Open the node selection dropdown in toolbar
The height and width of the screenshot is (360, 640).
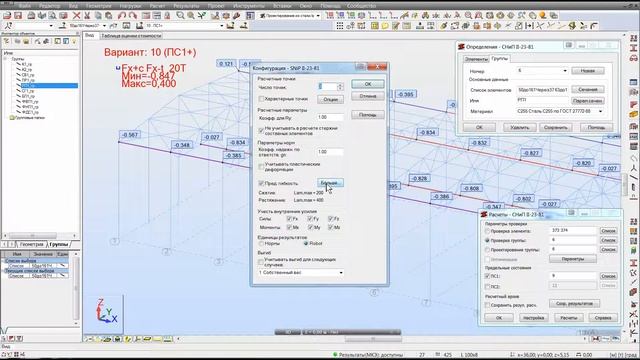pos(51,26)
